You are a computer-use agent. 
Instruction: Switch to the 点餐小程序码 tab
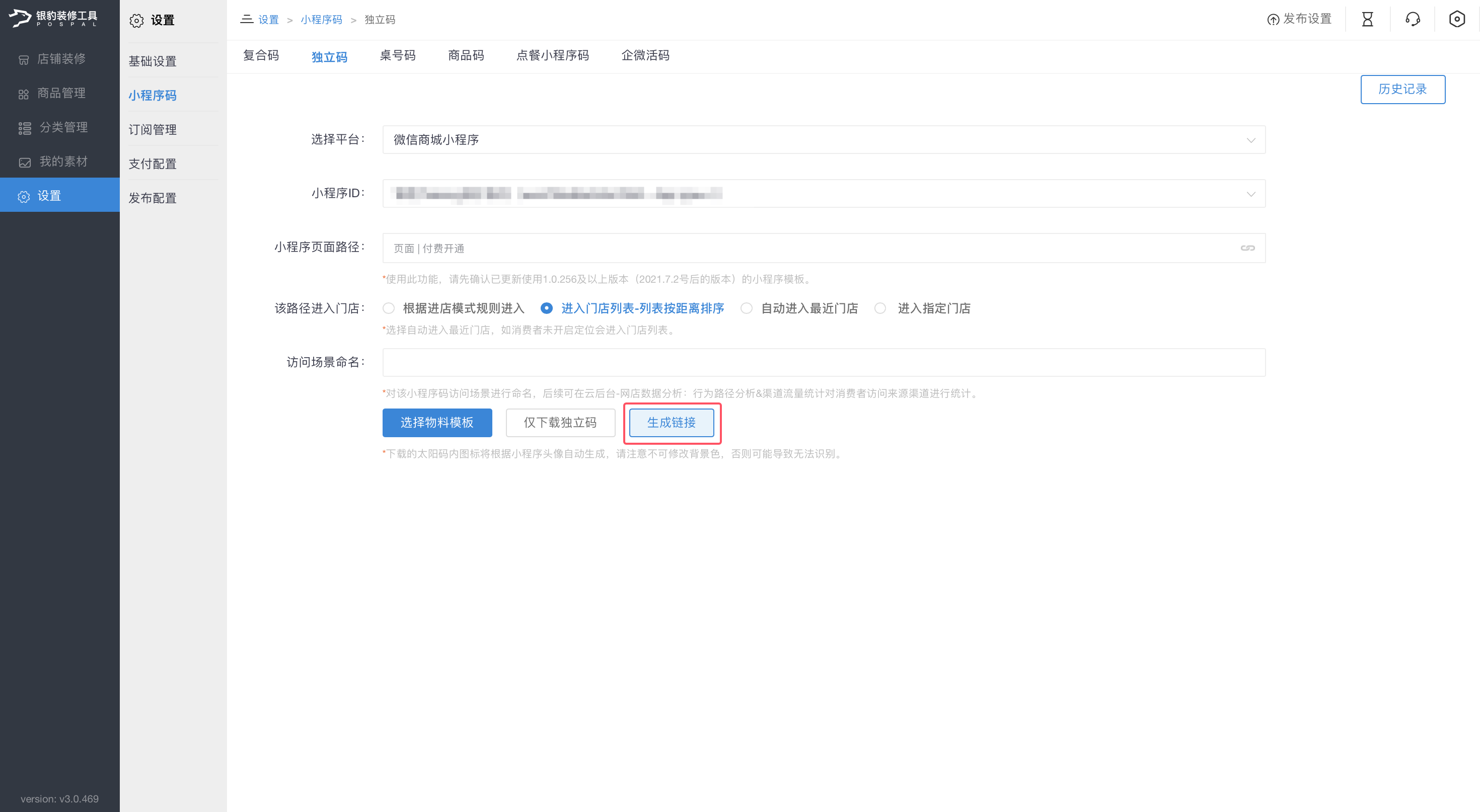(553, 56)
